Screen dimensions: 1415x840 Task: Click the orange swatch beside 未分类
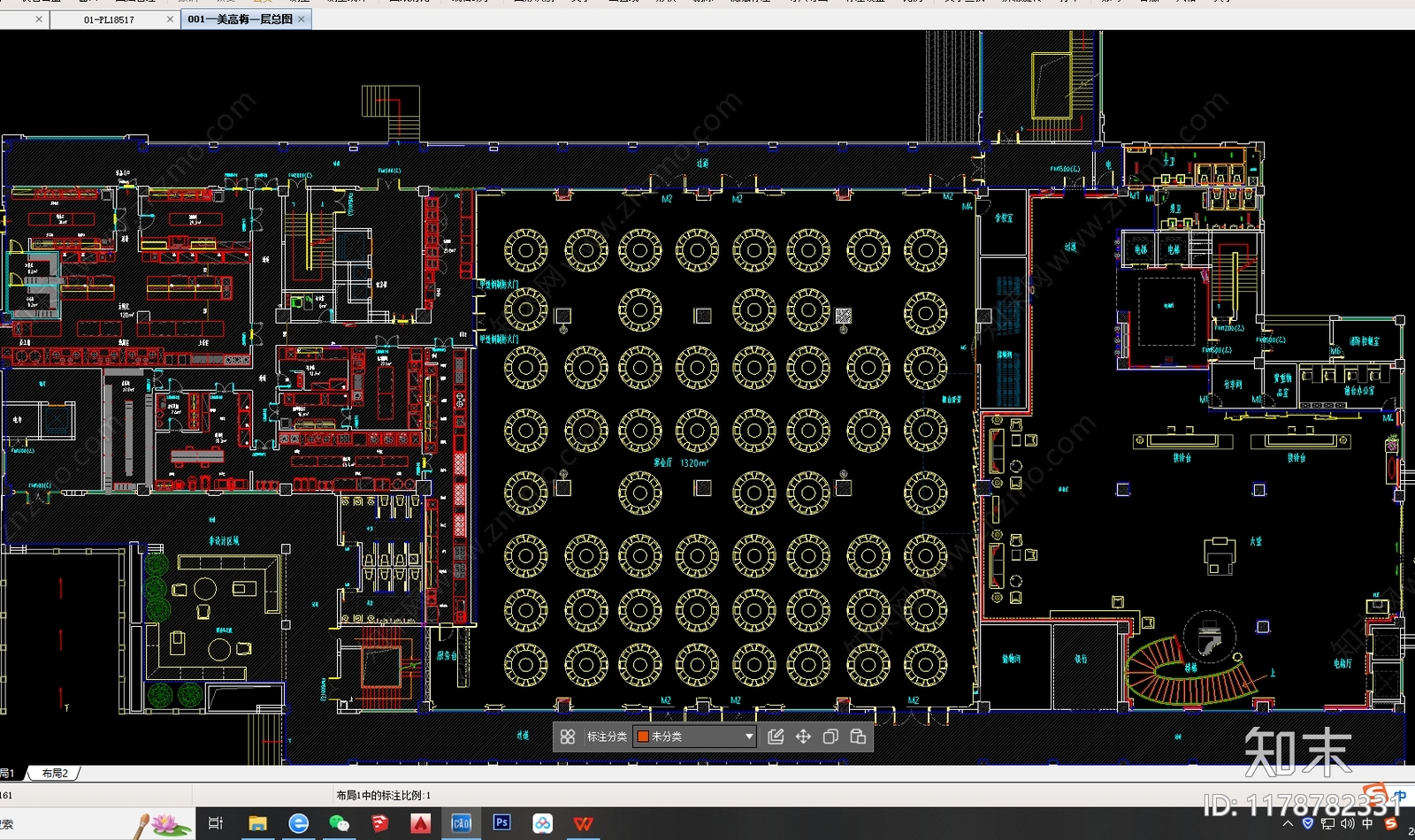click(x=643, y=737)
